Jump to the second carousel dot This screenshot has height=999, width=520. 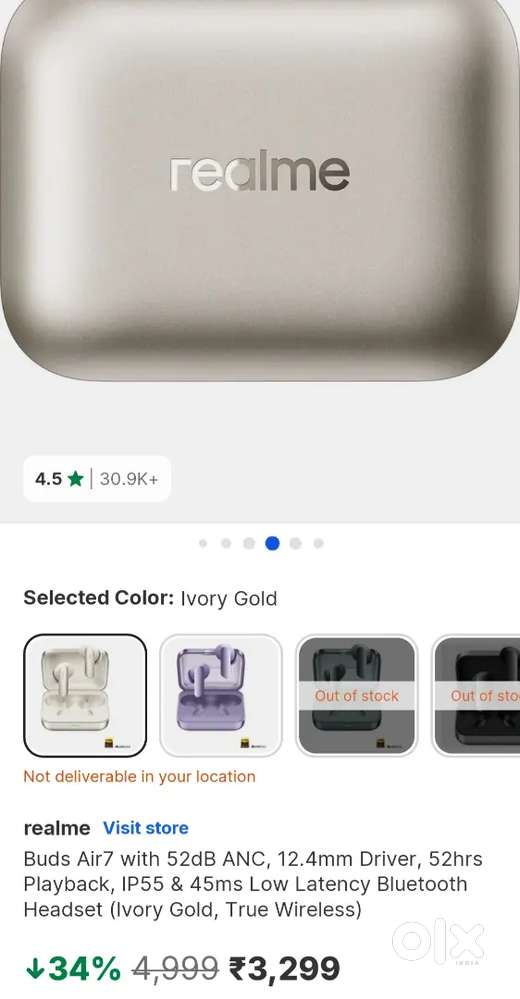(226, 543)
